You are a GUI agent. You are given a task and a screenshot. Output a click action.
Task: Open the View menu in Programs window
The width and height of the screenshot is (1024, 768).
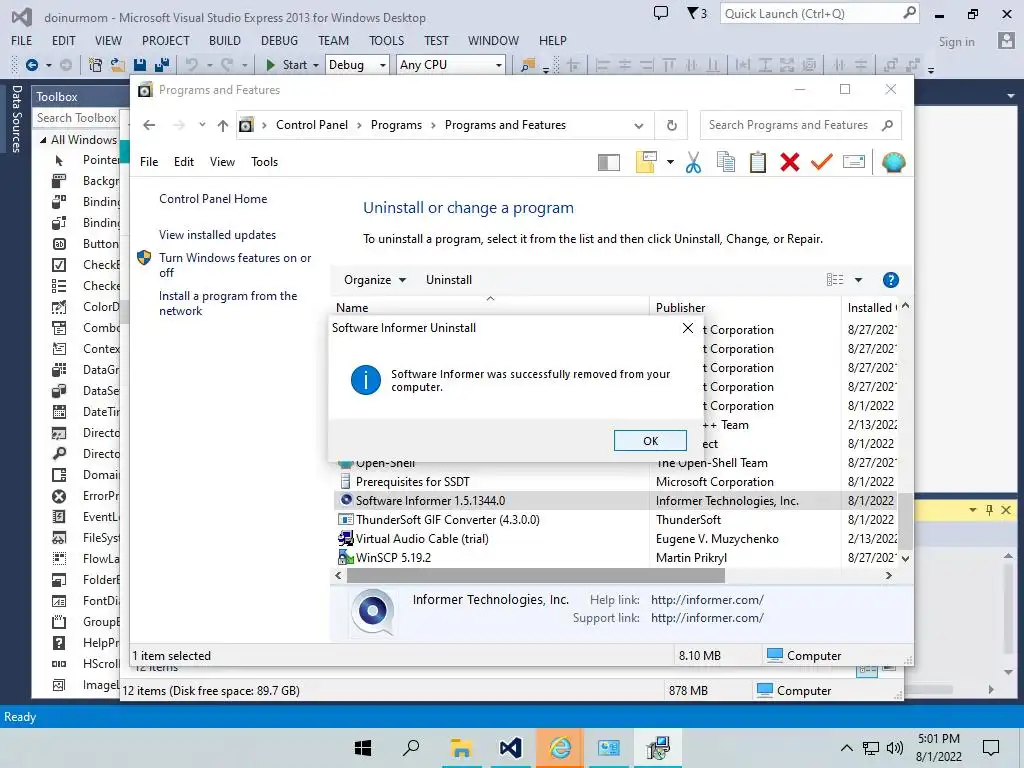point(222,162)
